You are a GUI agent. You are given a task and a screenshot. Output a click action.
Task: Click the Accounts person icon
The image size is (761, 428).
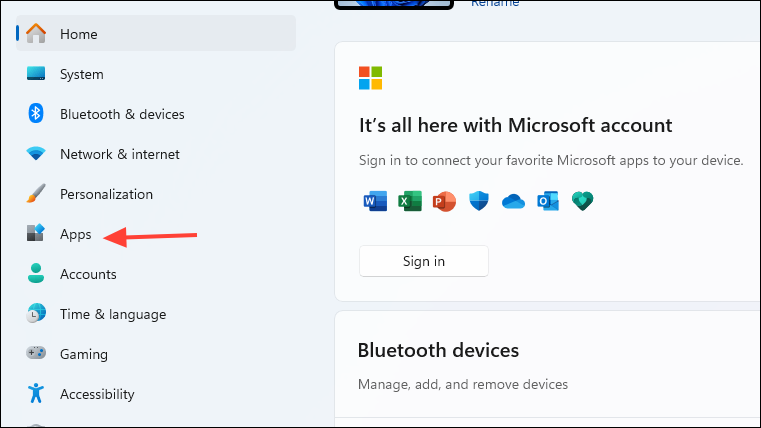pyautogui.click(x=36, y=274)
